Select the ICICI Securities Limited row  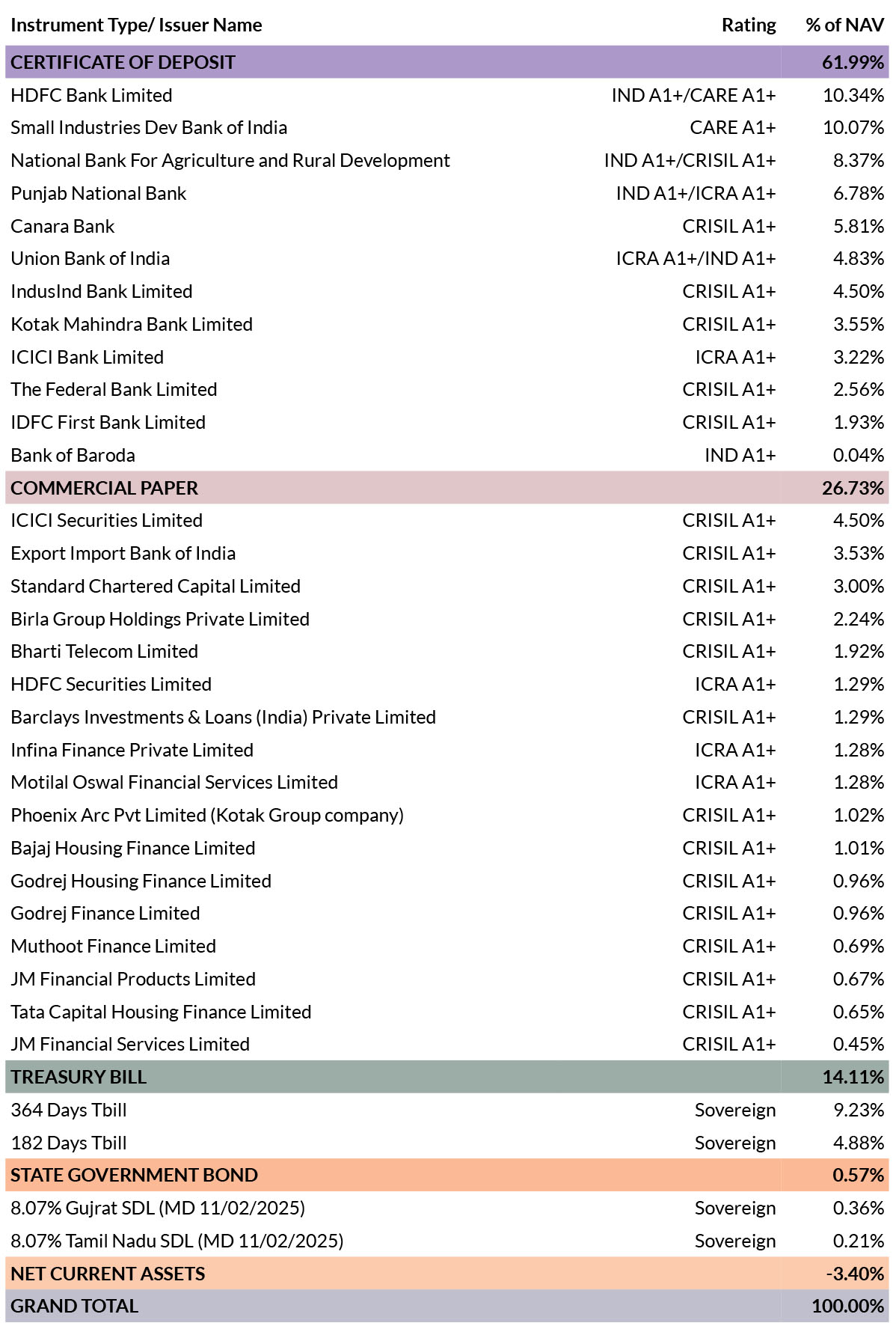tap(447, 520)
